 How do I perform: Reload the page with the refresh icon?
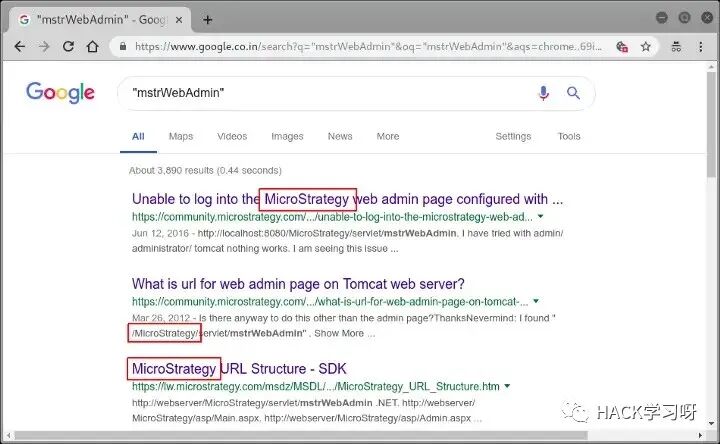coord(68,46)
